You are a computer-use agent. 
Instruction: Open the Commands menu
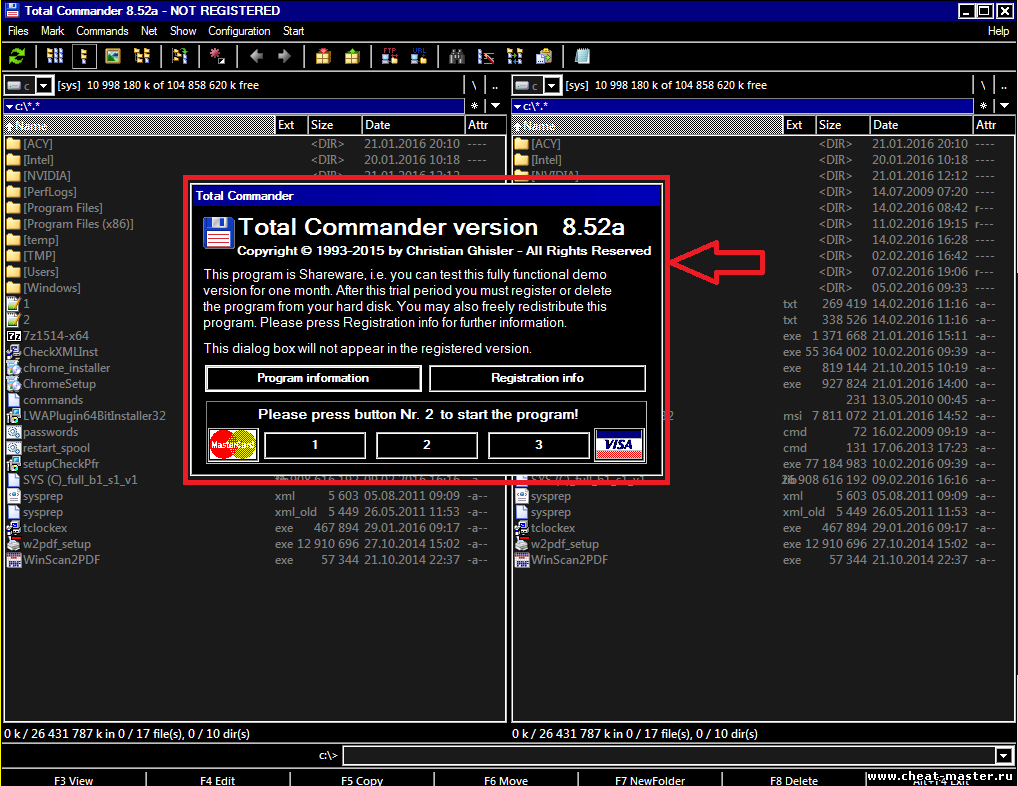[x=102, y=31]
